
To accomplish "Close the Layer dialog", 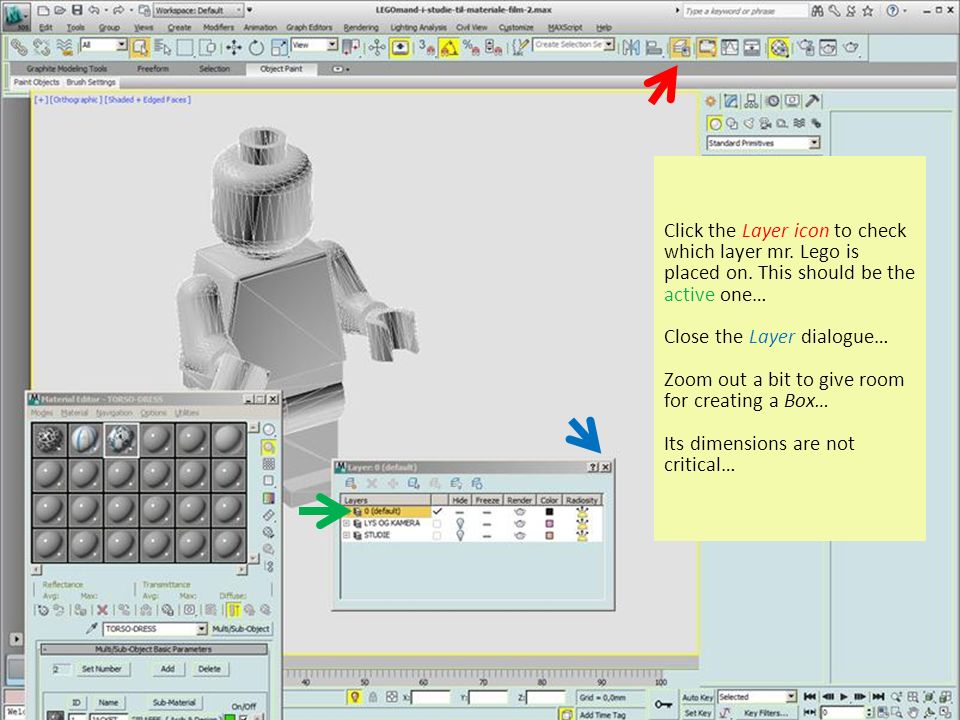I will pos(606,467).
